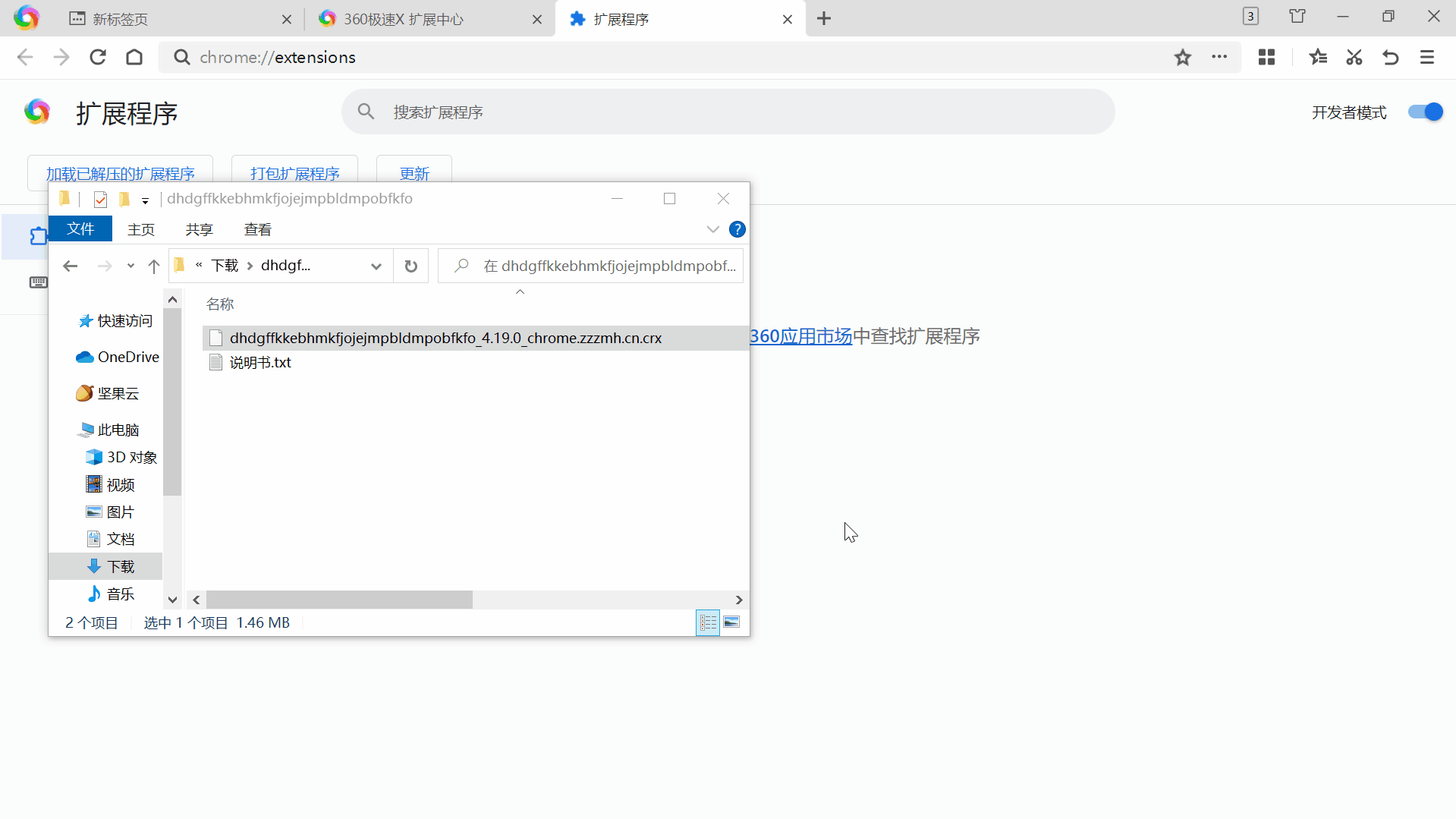Open the 下载 breadcrumb subfolder arrow
Screen dimensions: 1456x819
pyautogui.click(x=250, y=266)
